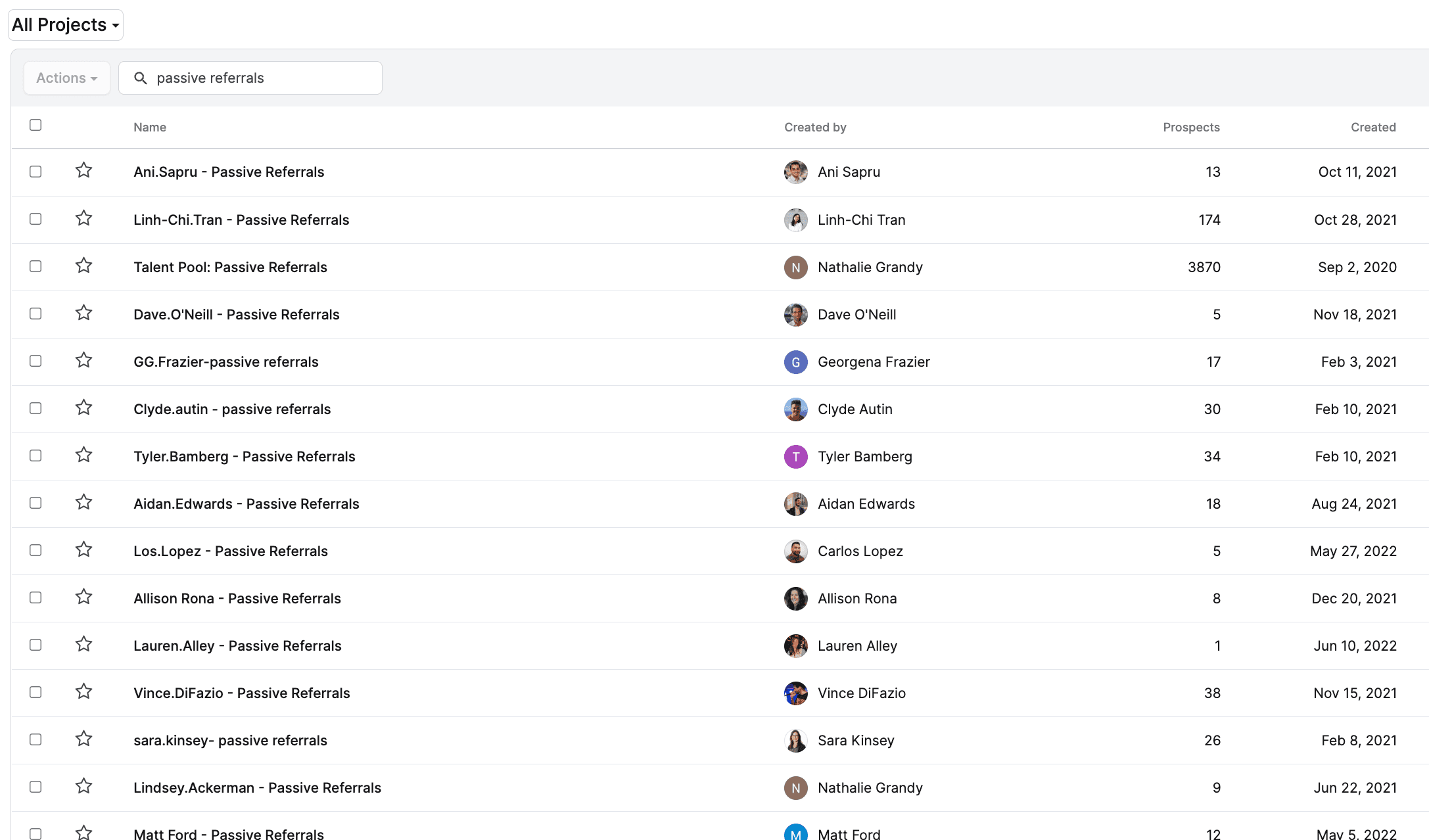1429x840 pixels.
Task: Click star icon for GG.Frazier-passive referrals
Action: pos(83,361)
